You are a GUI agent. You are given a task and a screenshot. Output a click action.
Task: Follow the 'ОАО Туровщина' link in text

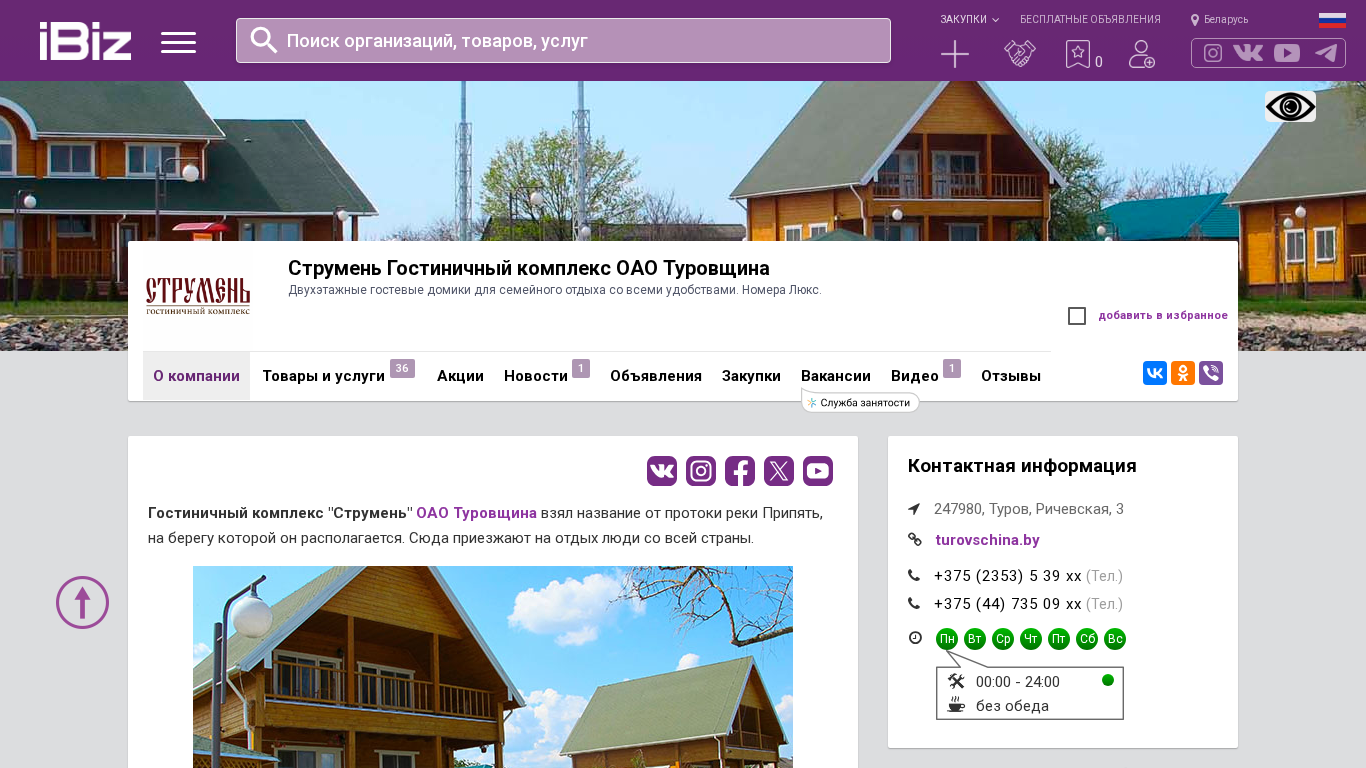tap(476, 513)
